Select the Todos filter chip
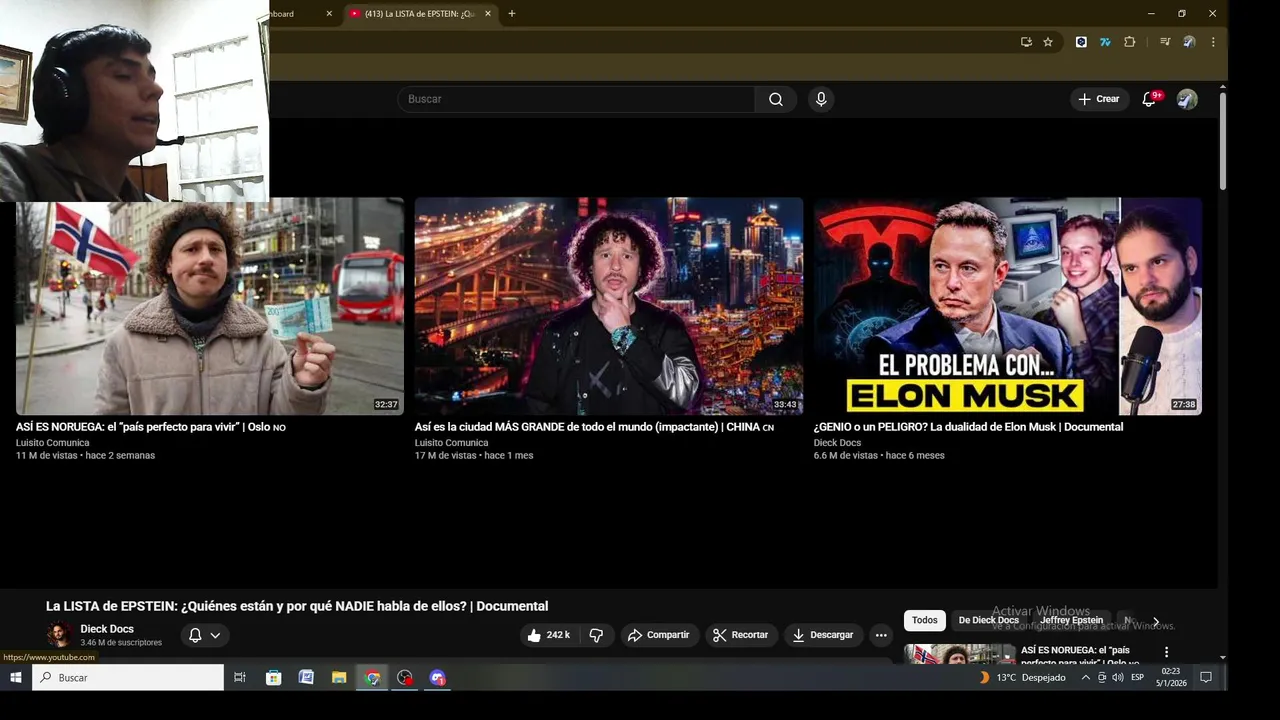1280x720 pixels. click(925, 620)
